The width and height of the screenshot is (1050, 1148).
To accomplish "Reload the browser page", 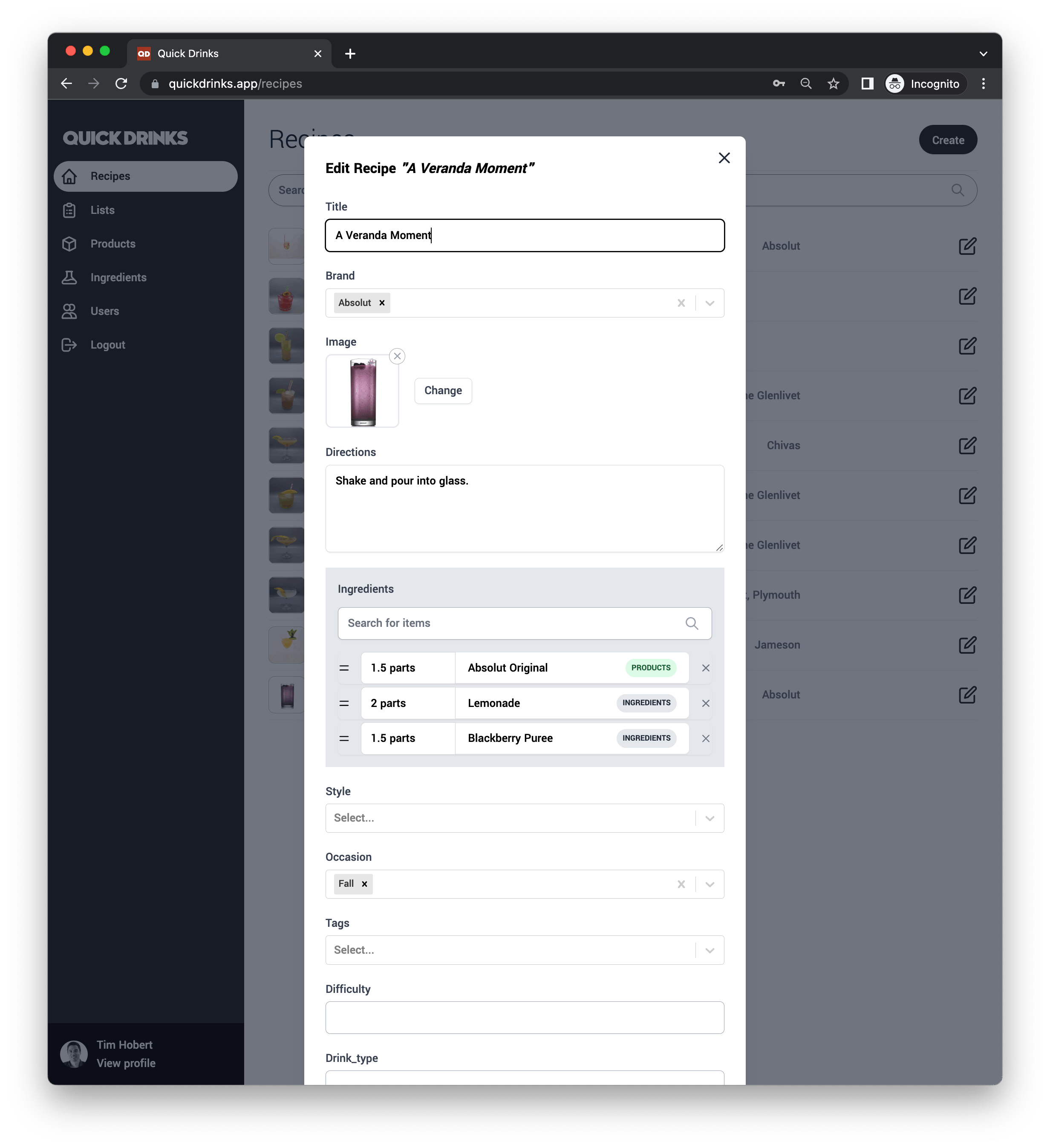I will tap(121, 84).
